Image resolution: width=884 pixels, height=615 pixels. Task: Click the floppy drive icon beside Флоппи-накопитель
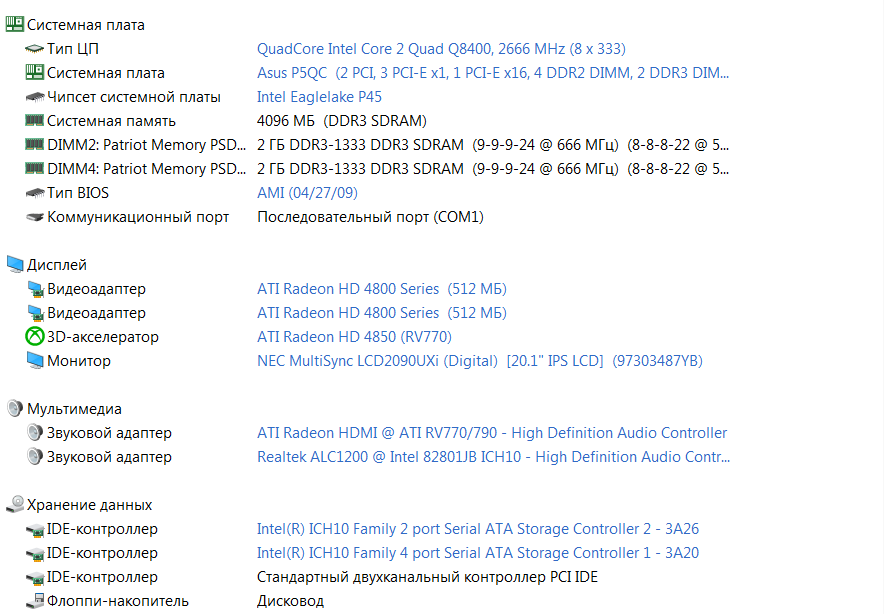[x=35, y=601]
